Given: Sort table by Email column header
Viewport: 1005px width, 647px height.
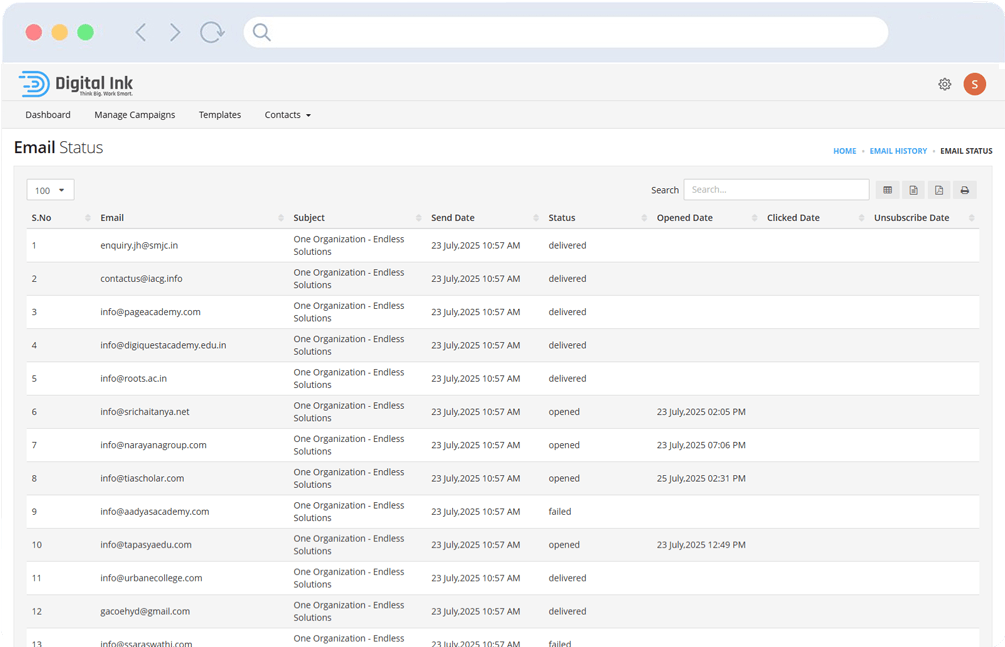Looking at the screenshot, I should [112, 218].
